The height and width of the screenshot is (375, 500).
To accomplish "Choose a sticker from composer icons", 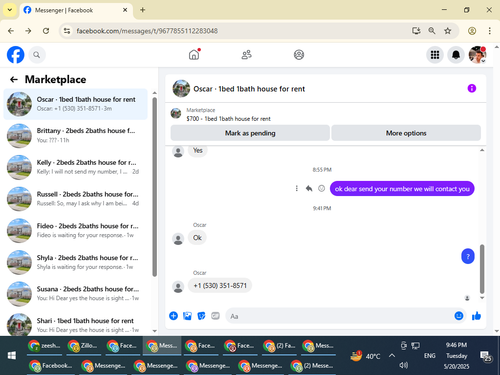I will [x=201, y=316].
